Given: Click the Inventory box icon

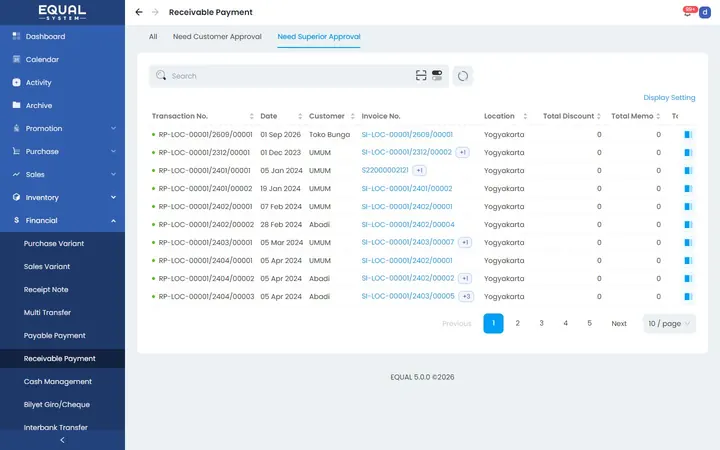Looking at the screenshot, I should point(17,197).
